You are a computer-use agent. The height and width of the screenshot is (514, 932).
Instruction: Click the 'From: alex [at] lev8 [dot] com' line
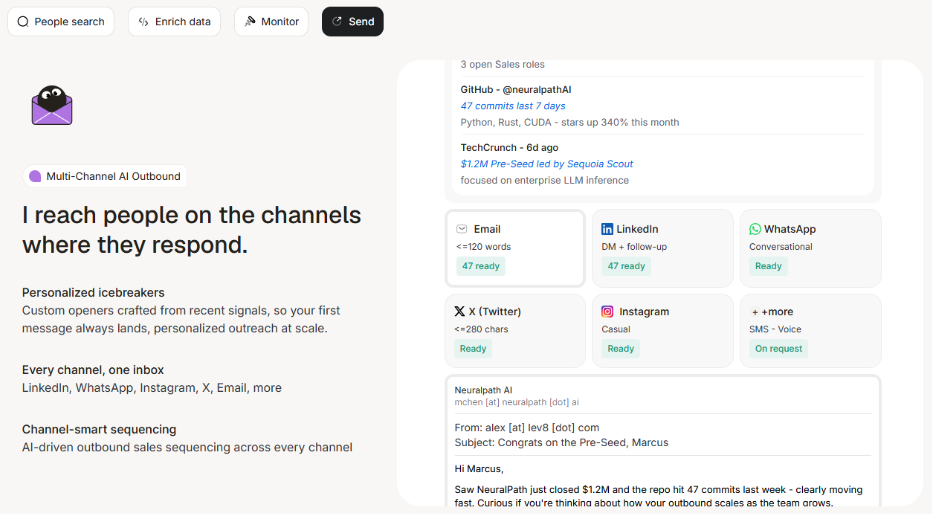[527, 427]
